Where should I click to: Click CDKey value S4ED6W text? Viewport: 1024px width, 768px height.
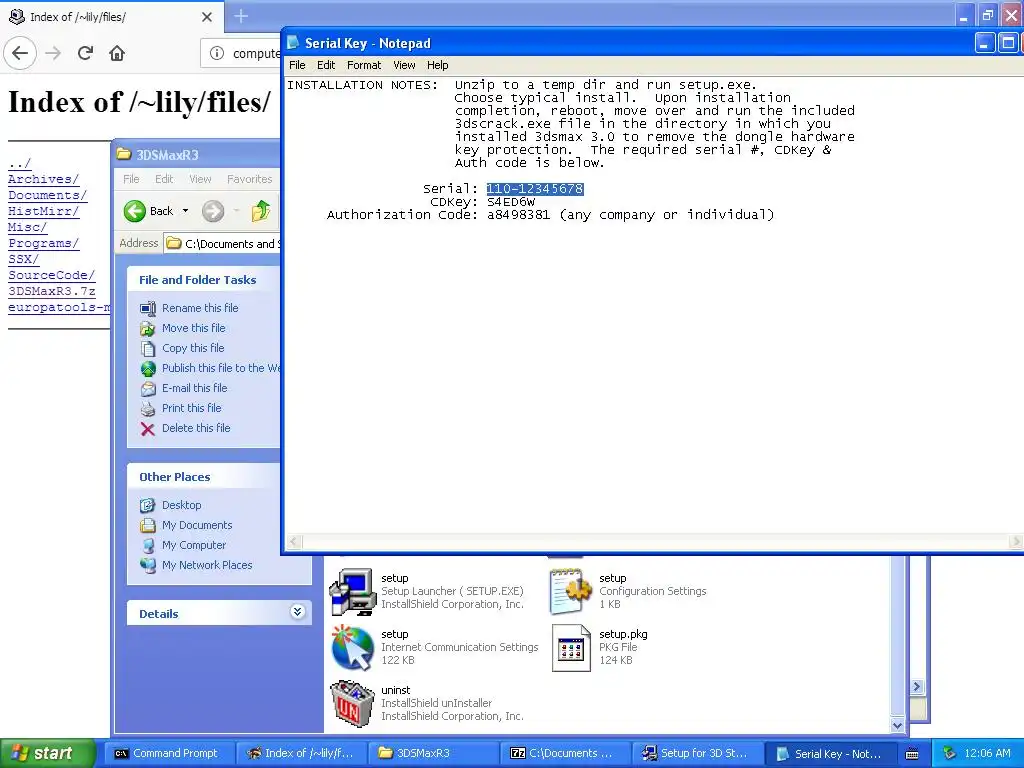click(x=511, y=202)
